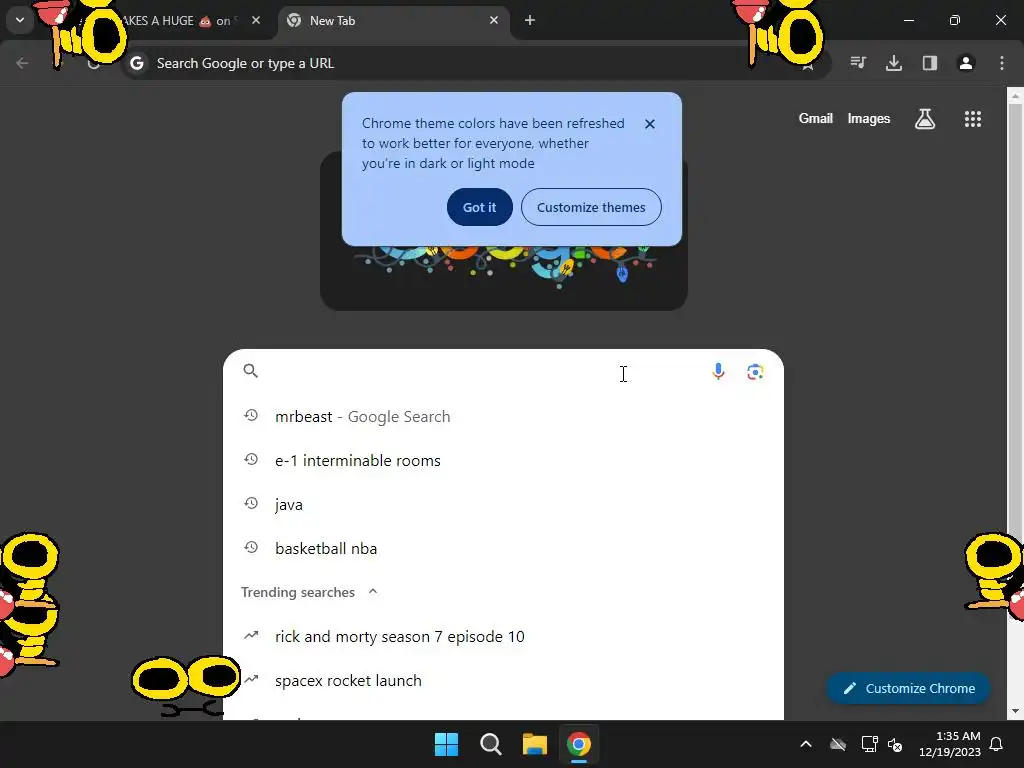Toggle the side panel icon
Viewport: 1024px width, 768px height.
click(x=929, y=63)
